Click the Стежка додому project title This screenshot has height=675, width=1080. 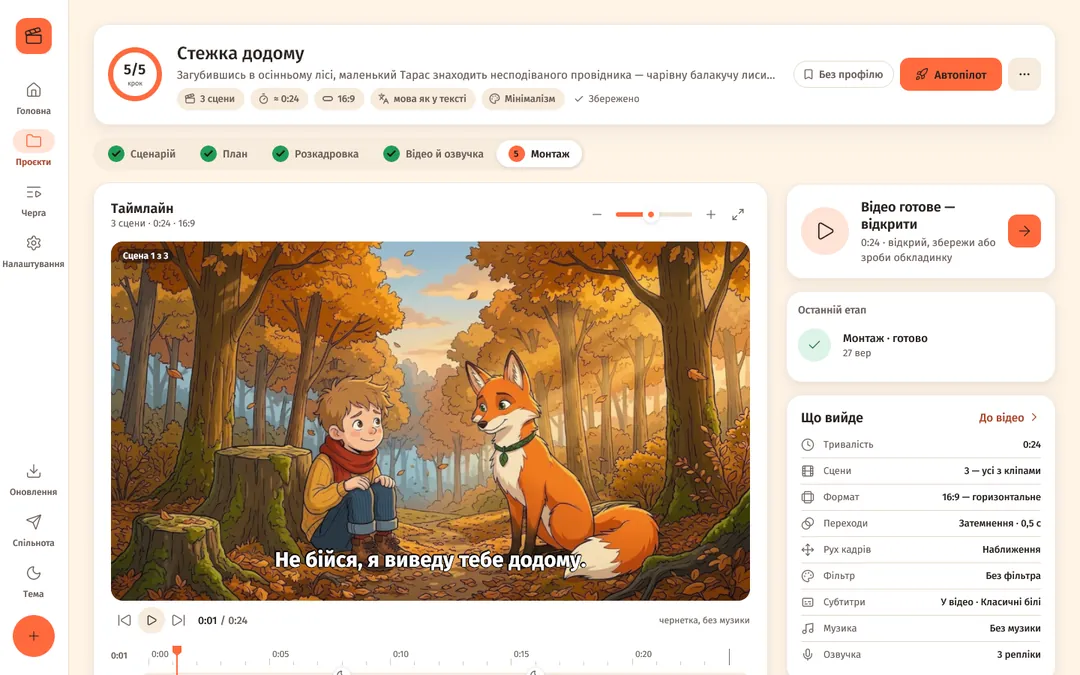click(x=240, y=53)
